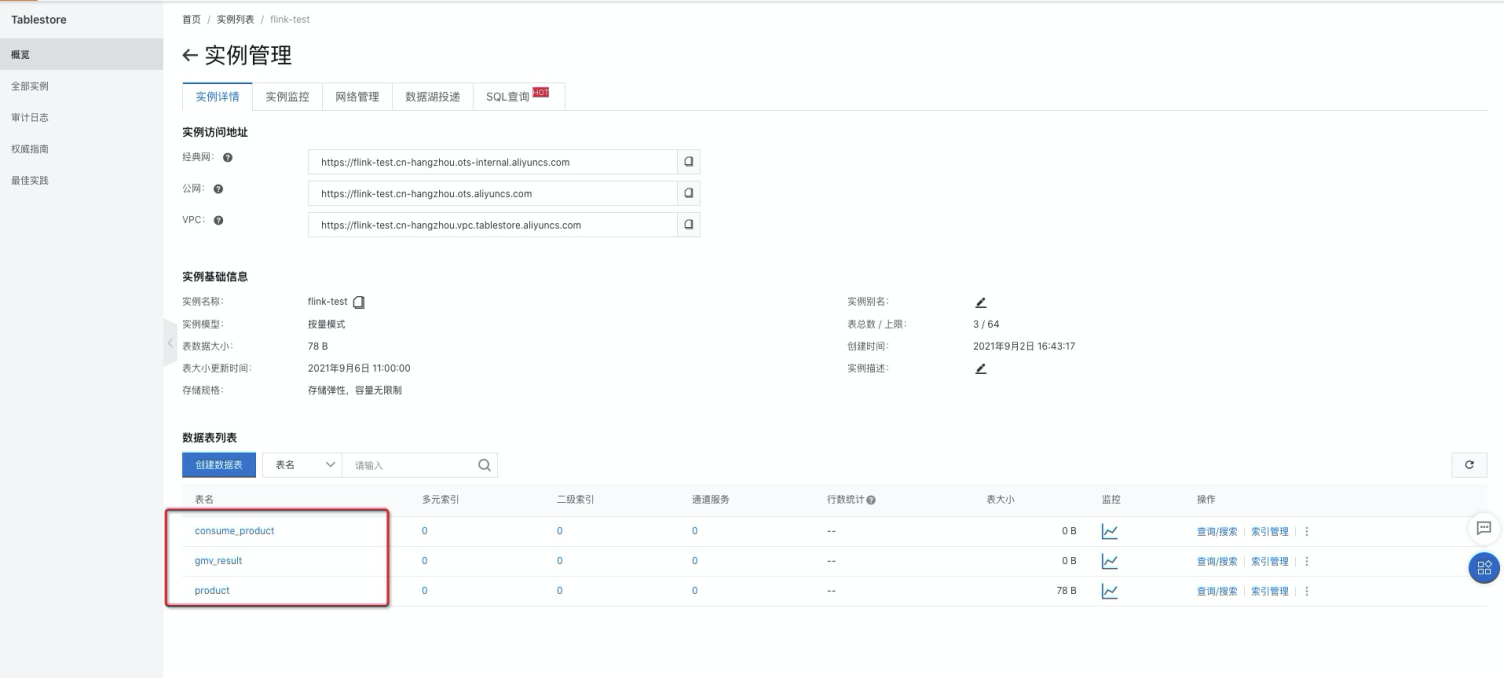This screenshot has height=678, width=1504.
Task: Open the product table link
Action: click(212, 591)
